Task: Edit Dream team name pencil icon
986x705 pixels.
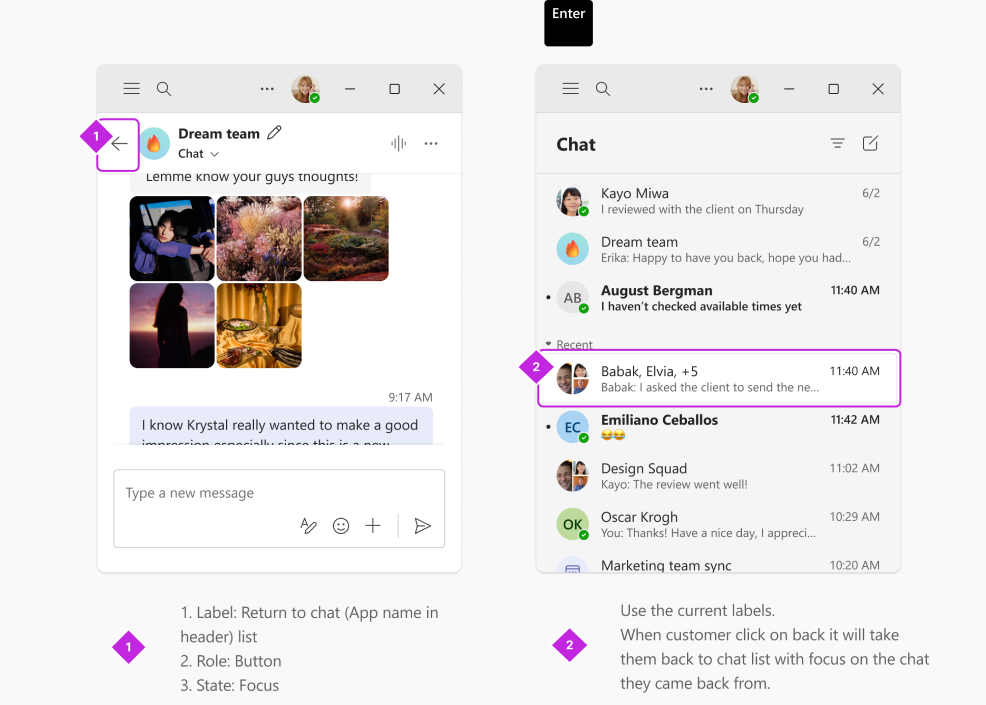Action: point(274,133)
